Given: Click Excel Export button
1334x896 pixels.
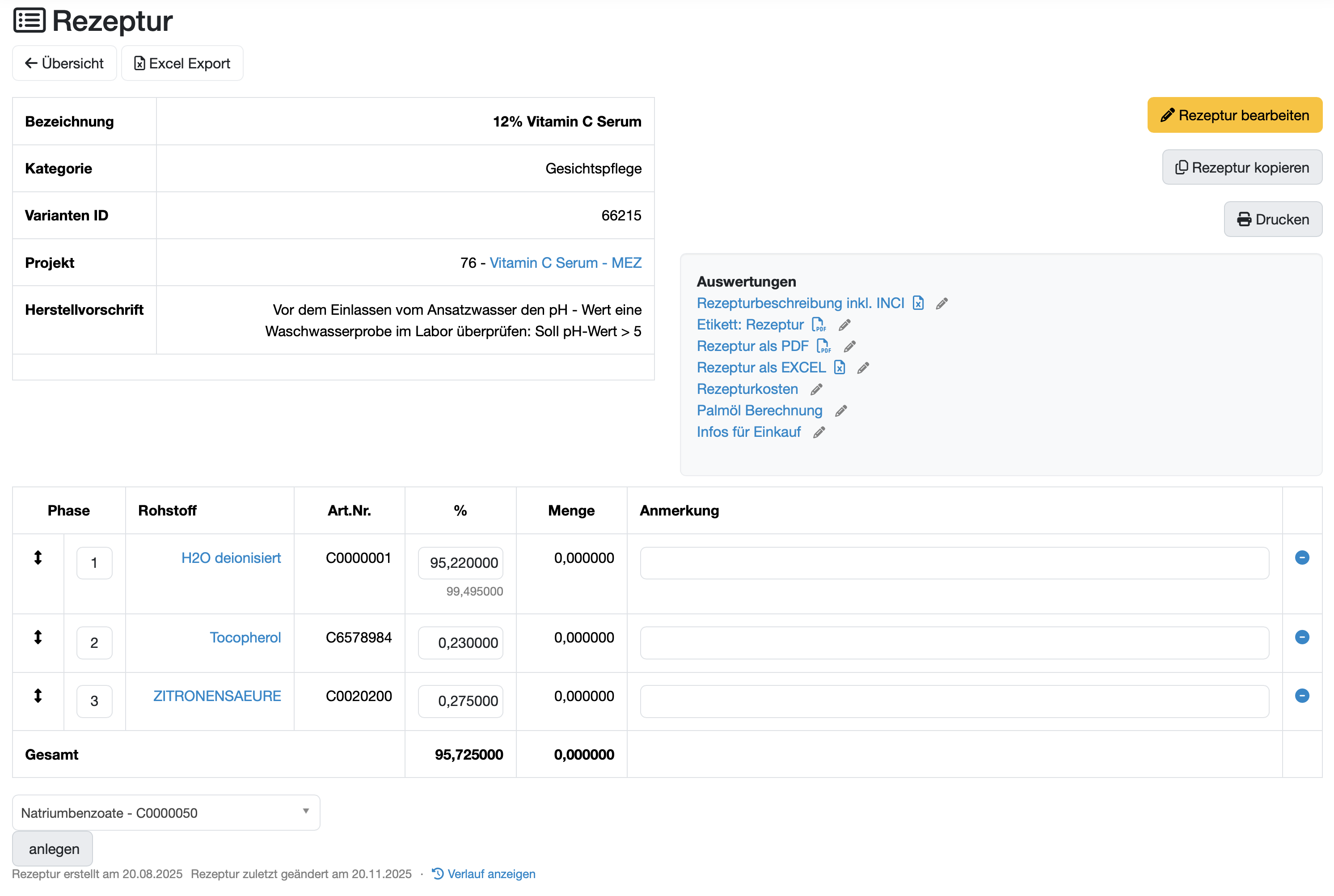Looking at the screenshot, I should [182, 63].
